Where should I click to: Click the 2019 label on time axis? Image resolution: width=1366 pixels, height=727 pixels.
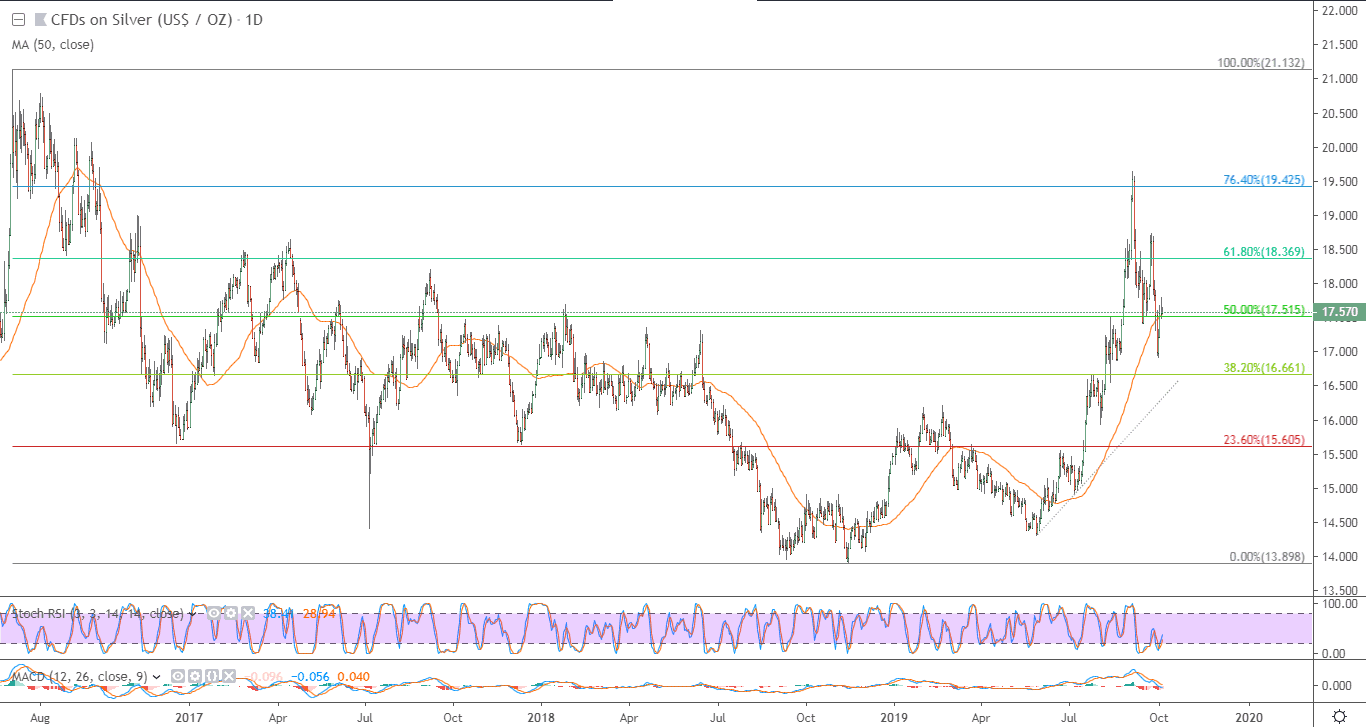pos(894,716)
